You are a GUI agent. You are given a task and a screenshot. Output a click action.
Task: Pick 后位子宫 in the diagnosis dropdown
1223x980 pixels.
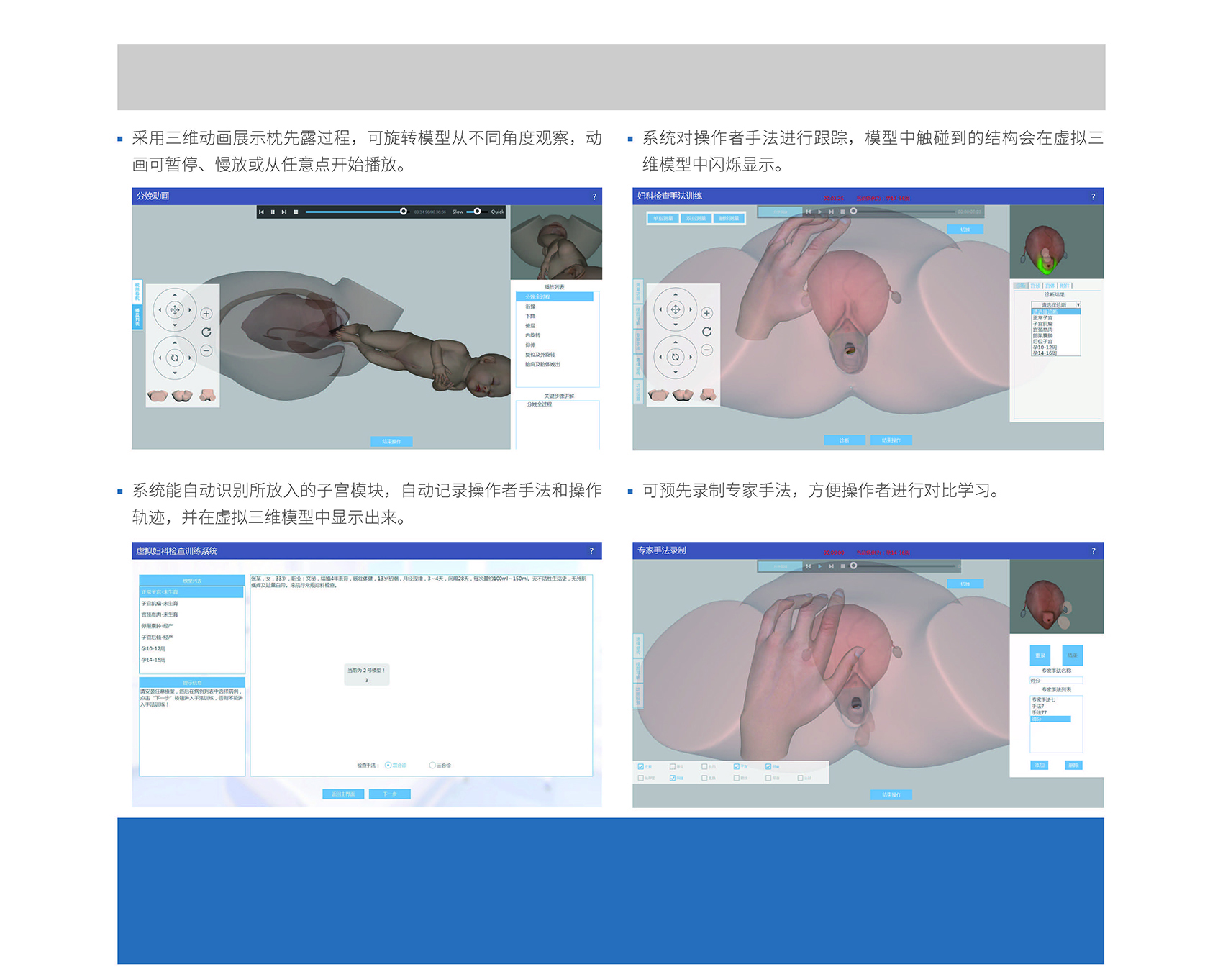[1043, 341]
